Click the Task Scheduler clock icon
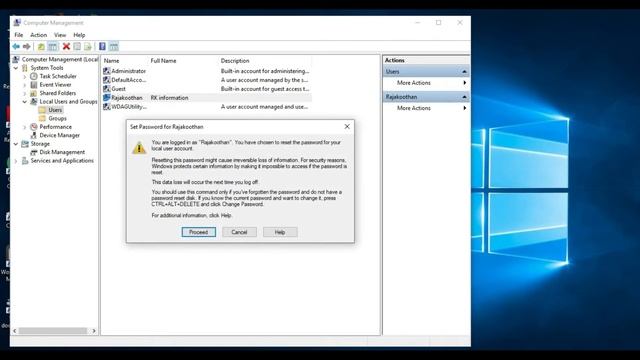The height and width of the screenshot is (360, 640). (34, 76)
